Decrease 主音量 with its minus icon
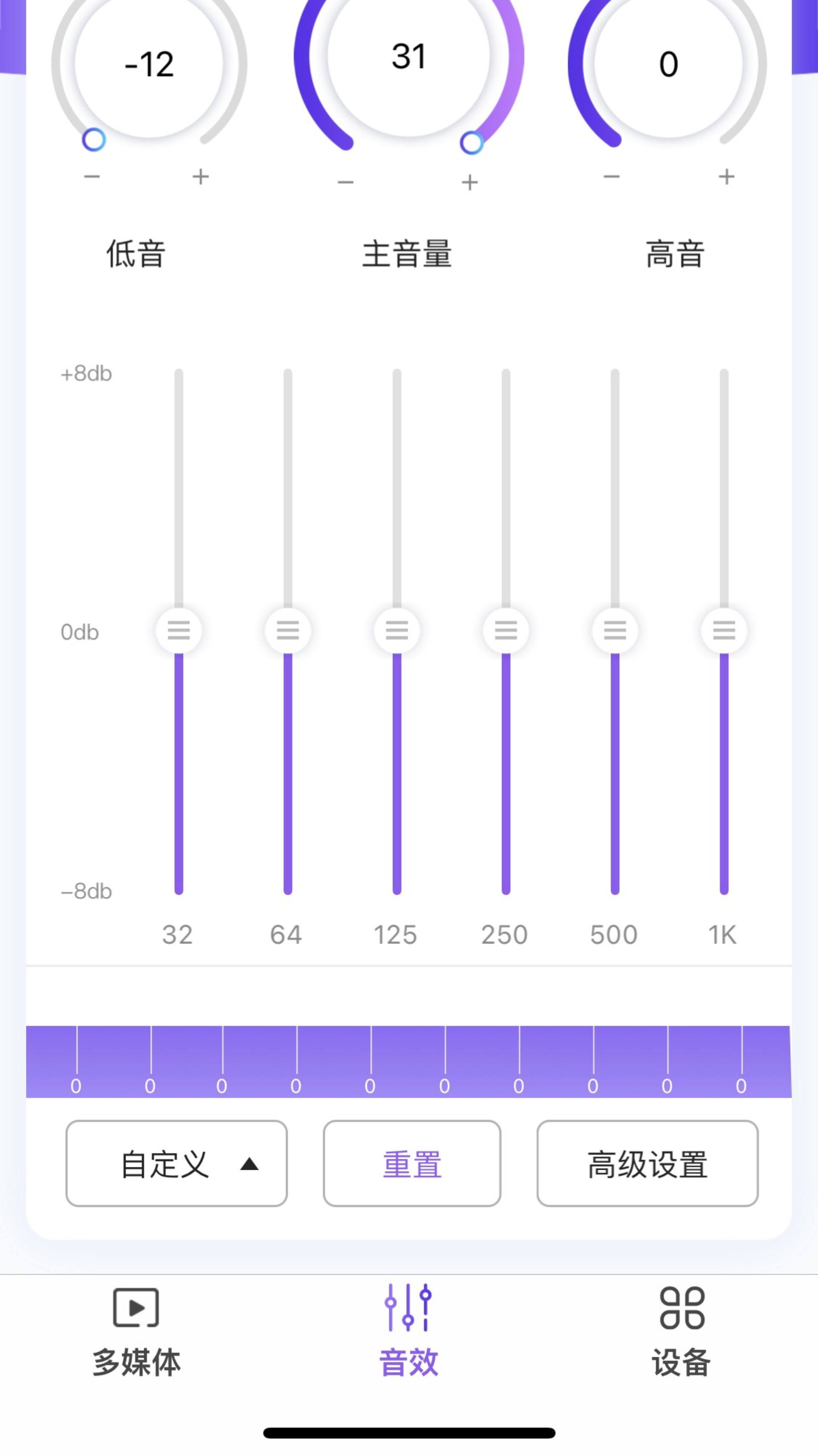The image size is (818, 1456). pos(345,182)
